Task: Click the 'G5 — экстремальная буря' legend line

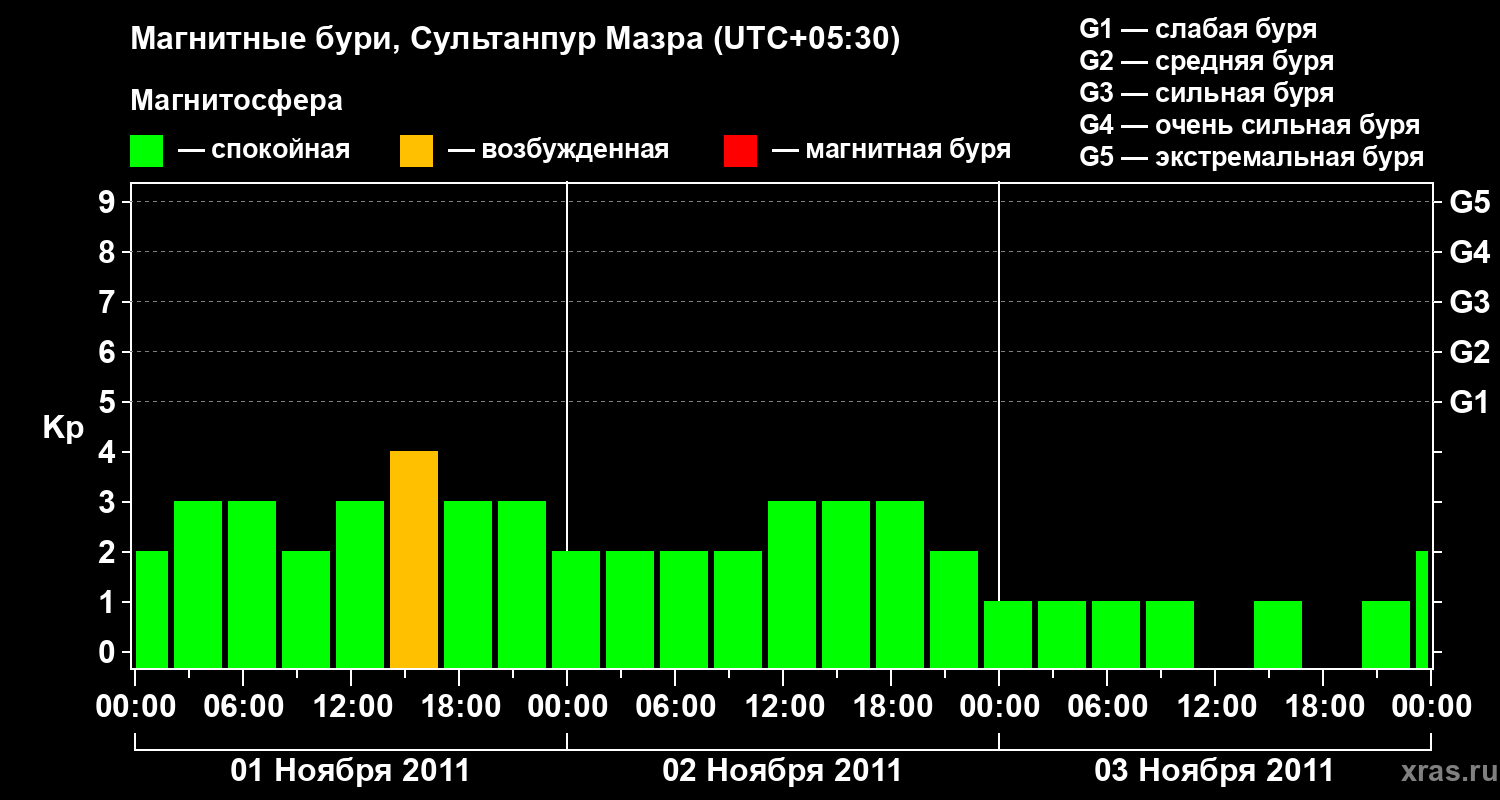Action: coord(1252,157)
